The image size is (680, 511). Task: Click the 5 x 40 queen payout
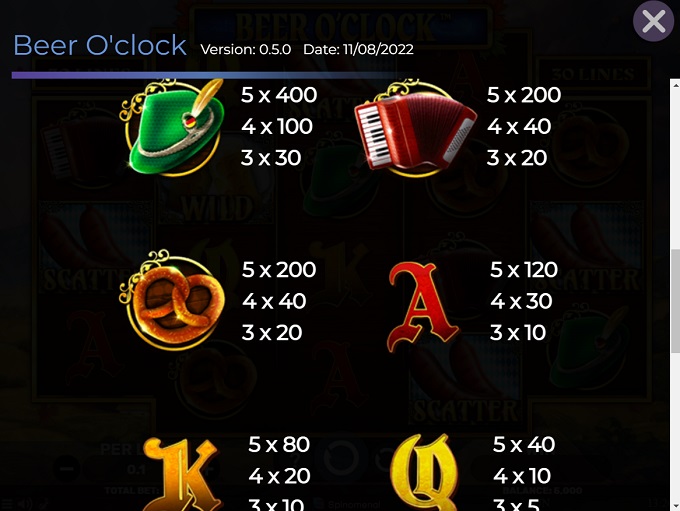524,445
